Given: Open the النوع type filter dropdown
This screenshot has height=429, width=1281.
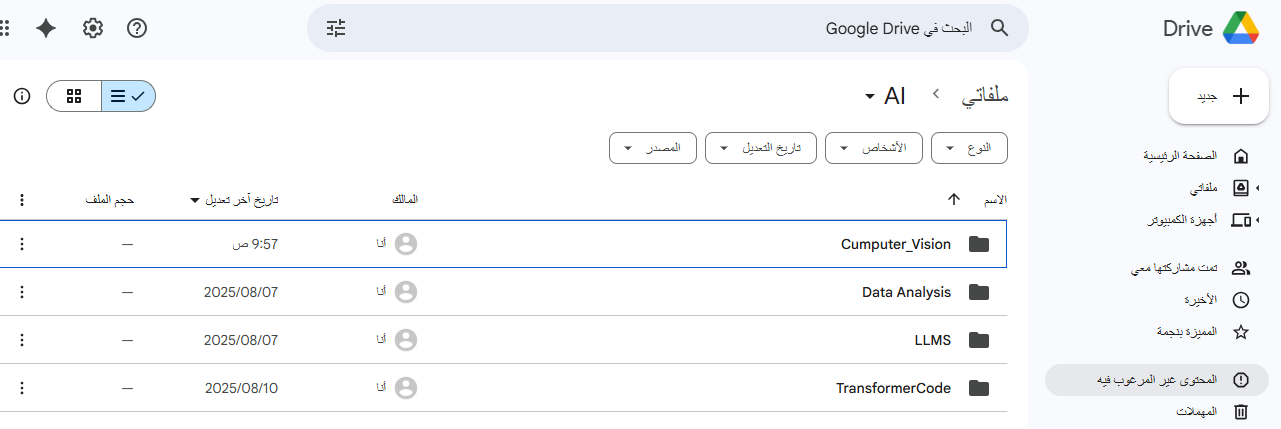Looking at the screenshot, I should [969, 148].
